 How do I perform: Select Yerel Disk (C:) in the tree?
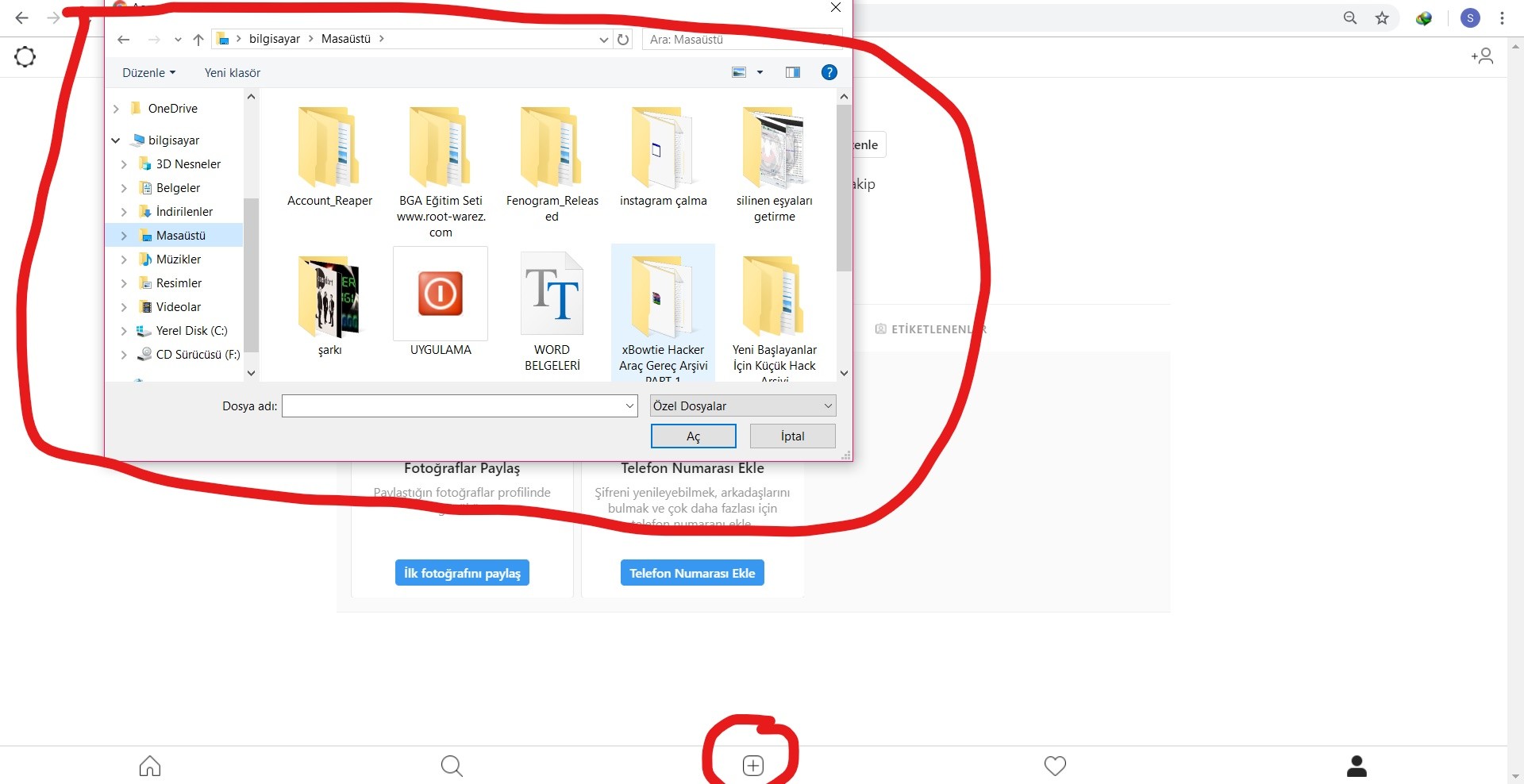tap(191, 331)
